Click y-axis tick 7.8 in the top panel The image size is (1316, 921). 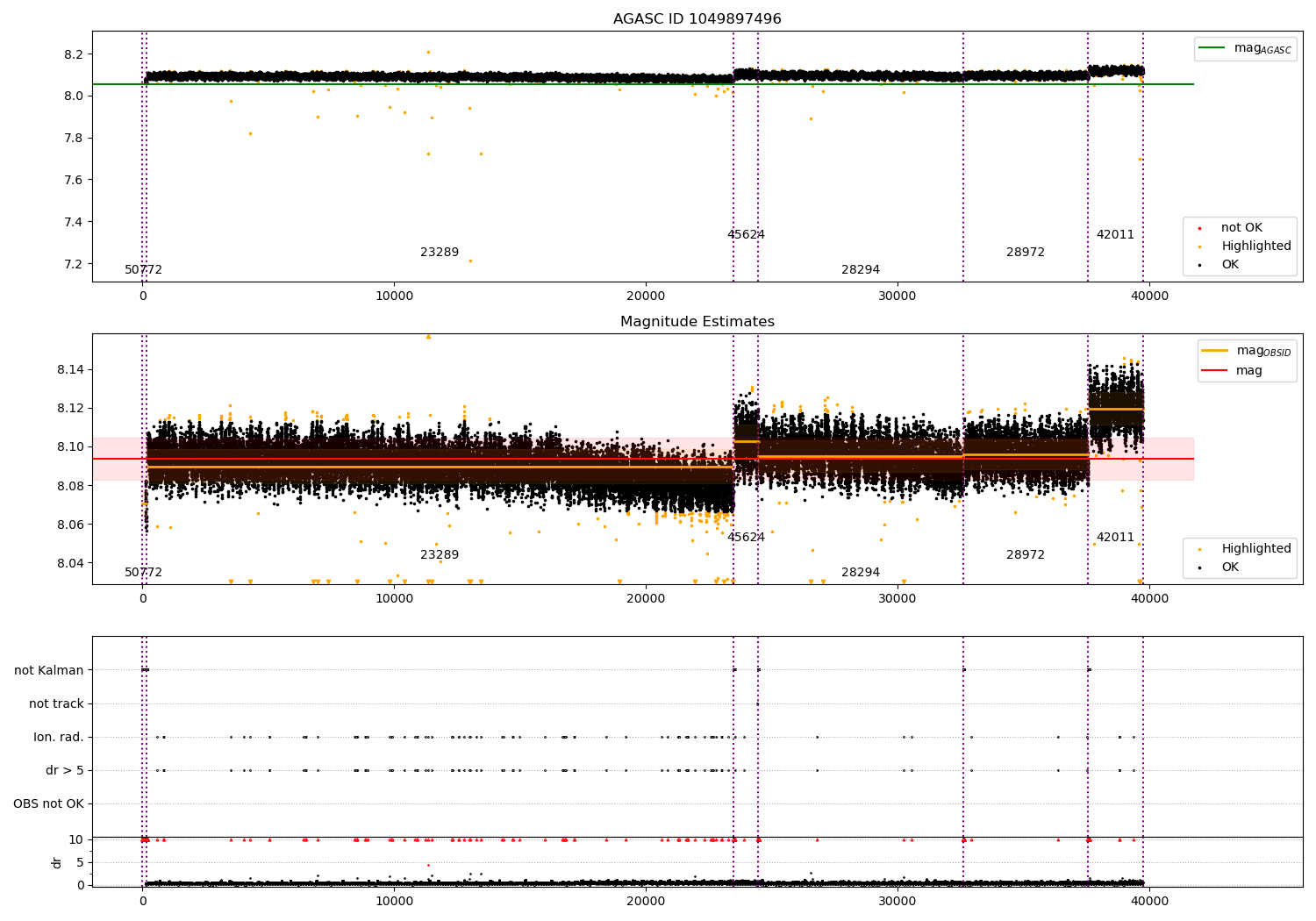click(x=74, y=139)
